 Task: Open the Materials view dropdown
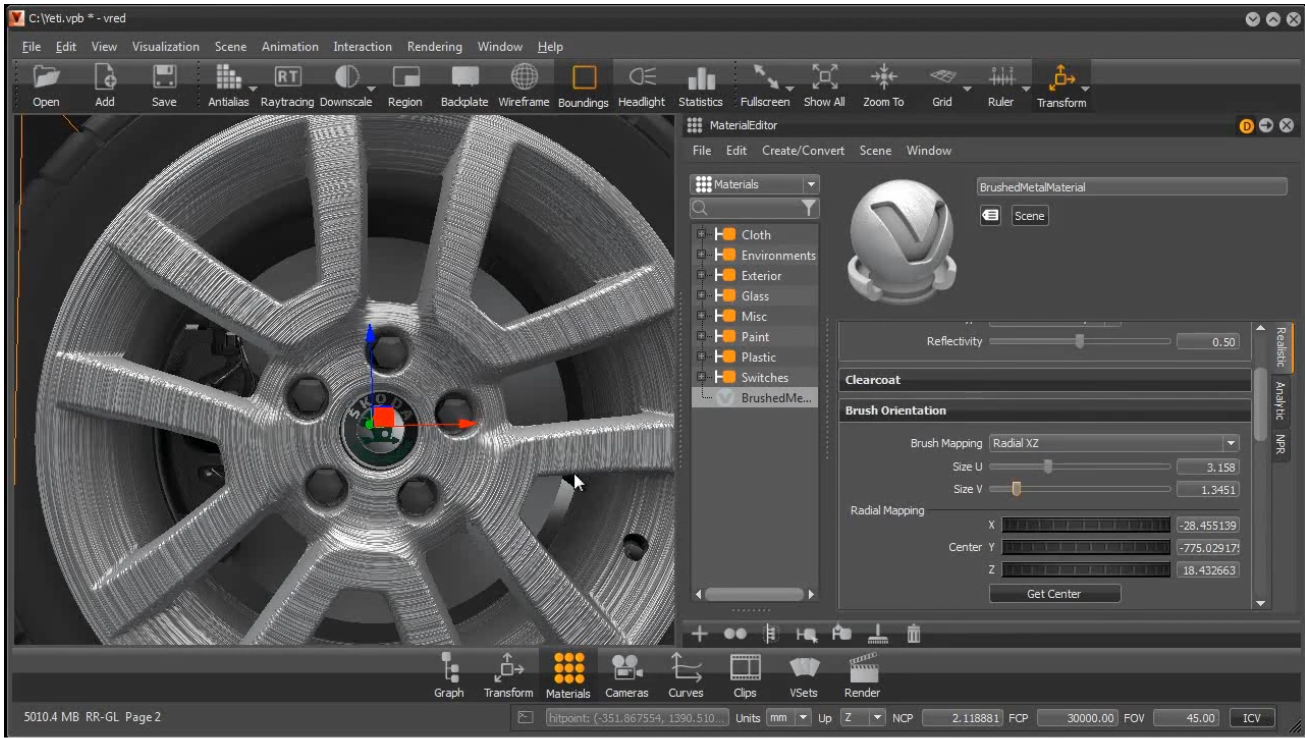tap(755, 184)
